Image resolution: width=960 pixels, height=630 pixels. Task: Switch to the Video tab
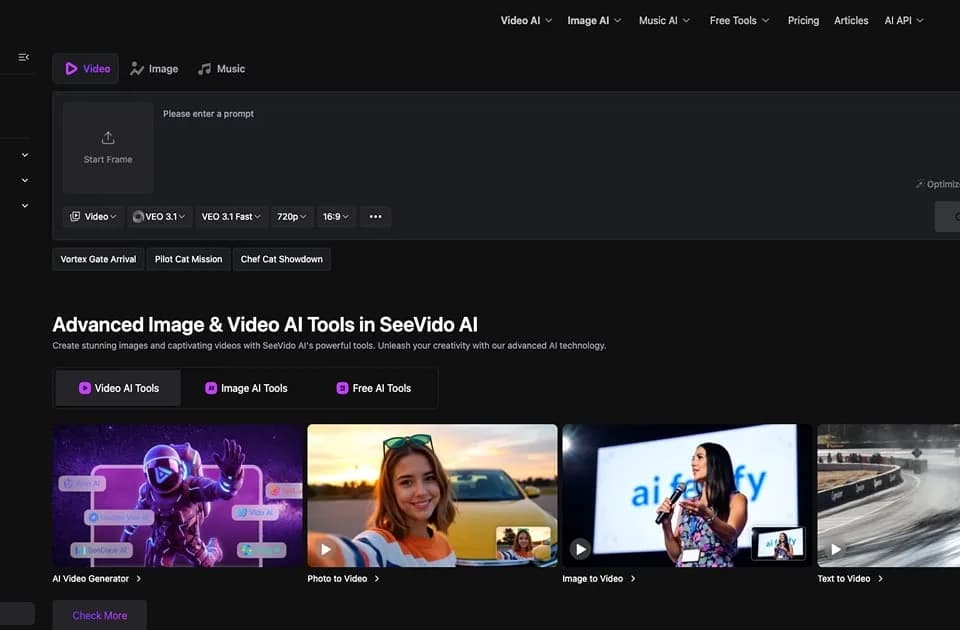click(x=86, y=69)
